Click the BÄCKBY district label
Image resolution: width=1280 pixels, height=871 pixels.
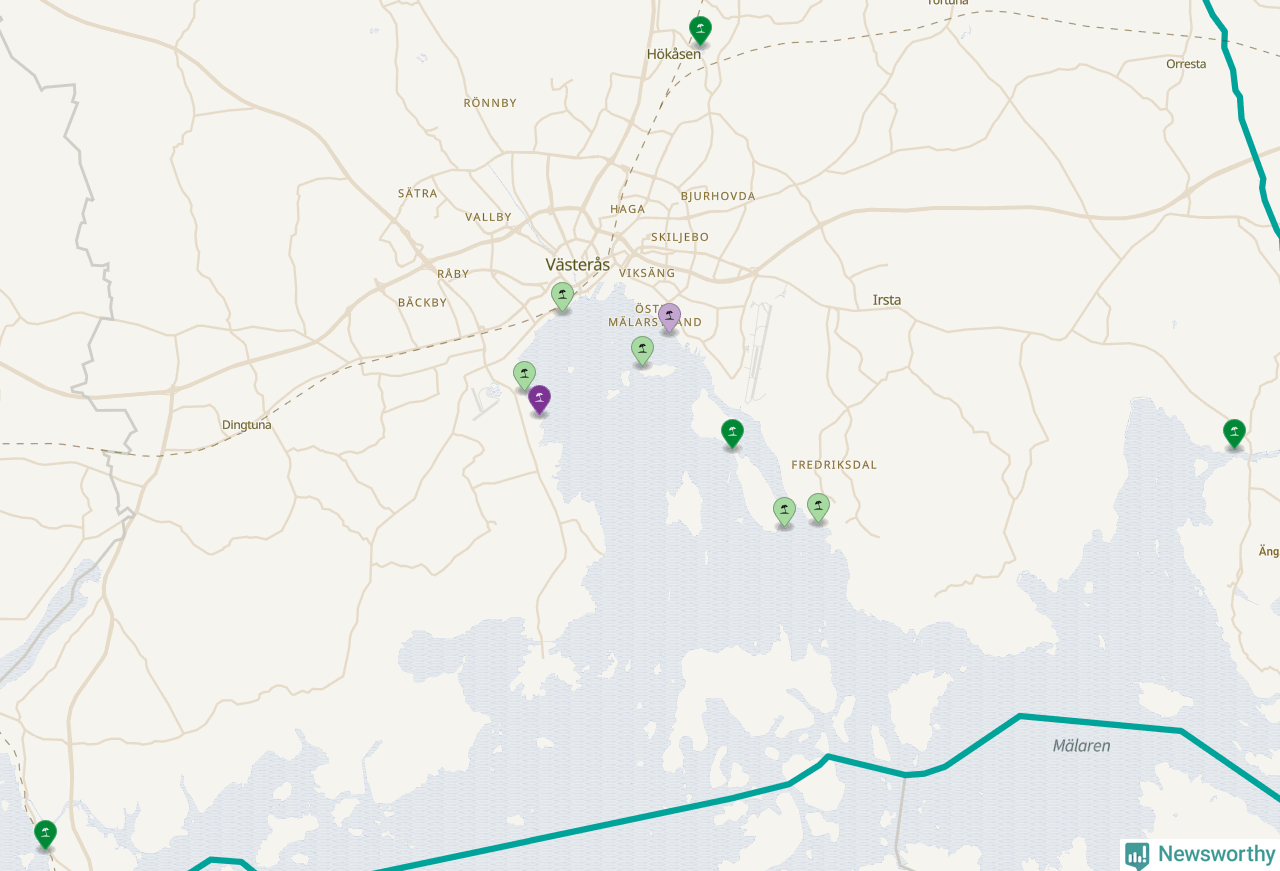(422, 302)
